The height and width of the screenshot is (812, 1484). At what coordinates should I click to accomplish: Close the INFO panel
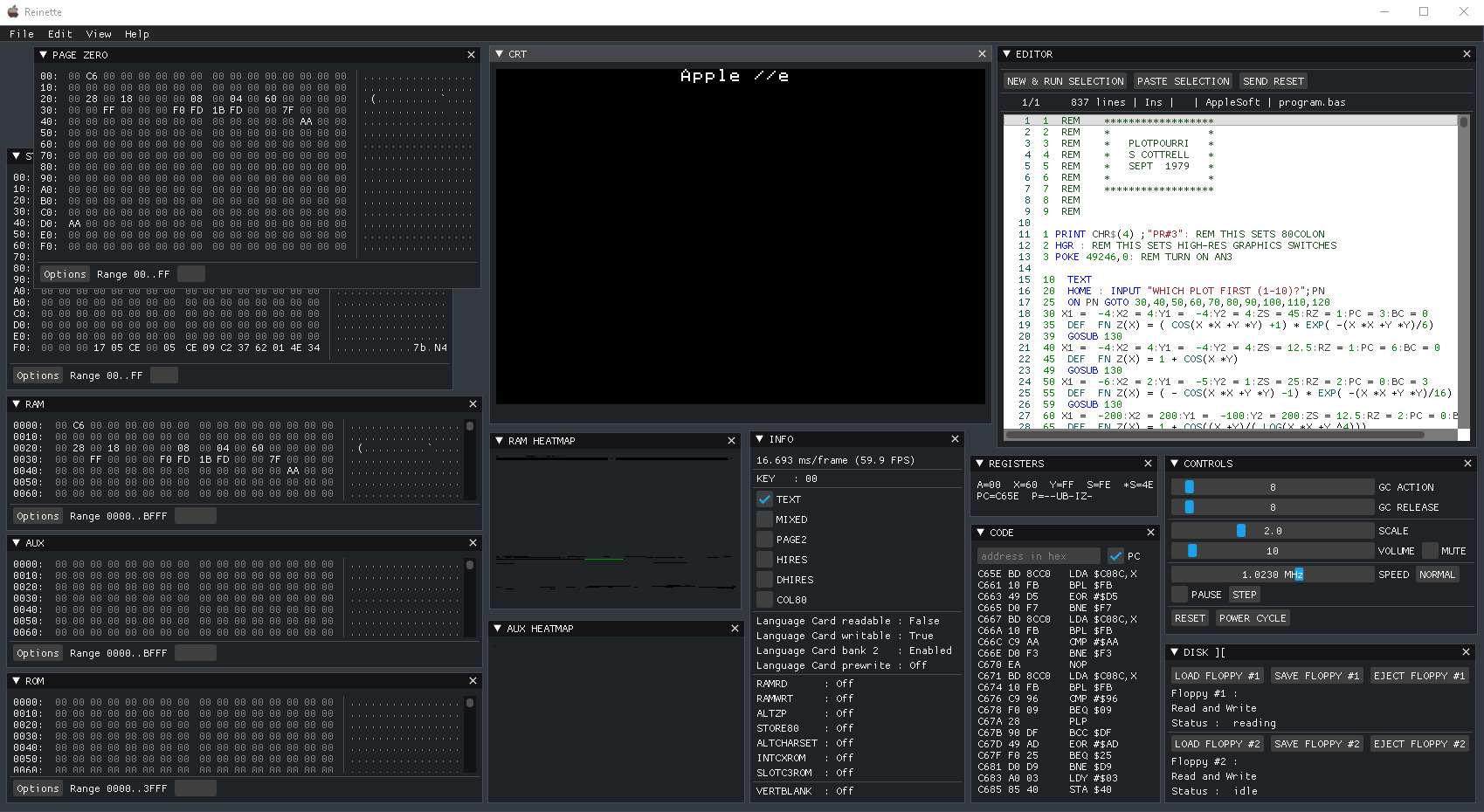click(955, 439)
